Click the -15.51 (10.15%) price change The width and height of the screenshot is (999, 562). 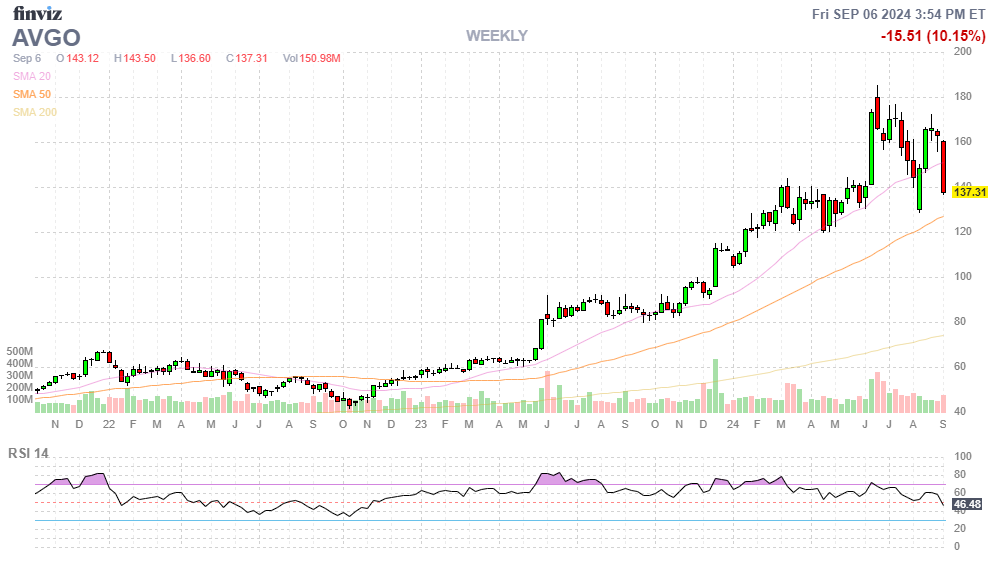pos(933,35)
